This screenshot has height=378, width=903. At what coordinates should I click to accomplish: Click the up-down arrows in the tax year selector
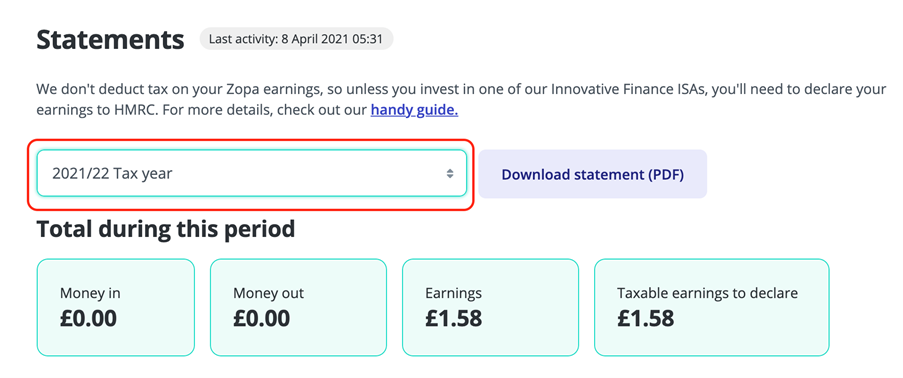(x=450, y=173)
